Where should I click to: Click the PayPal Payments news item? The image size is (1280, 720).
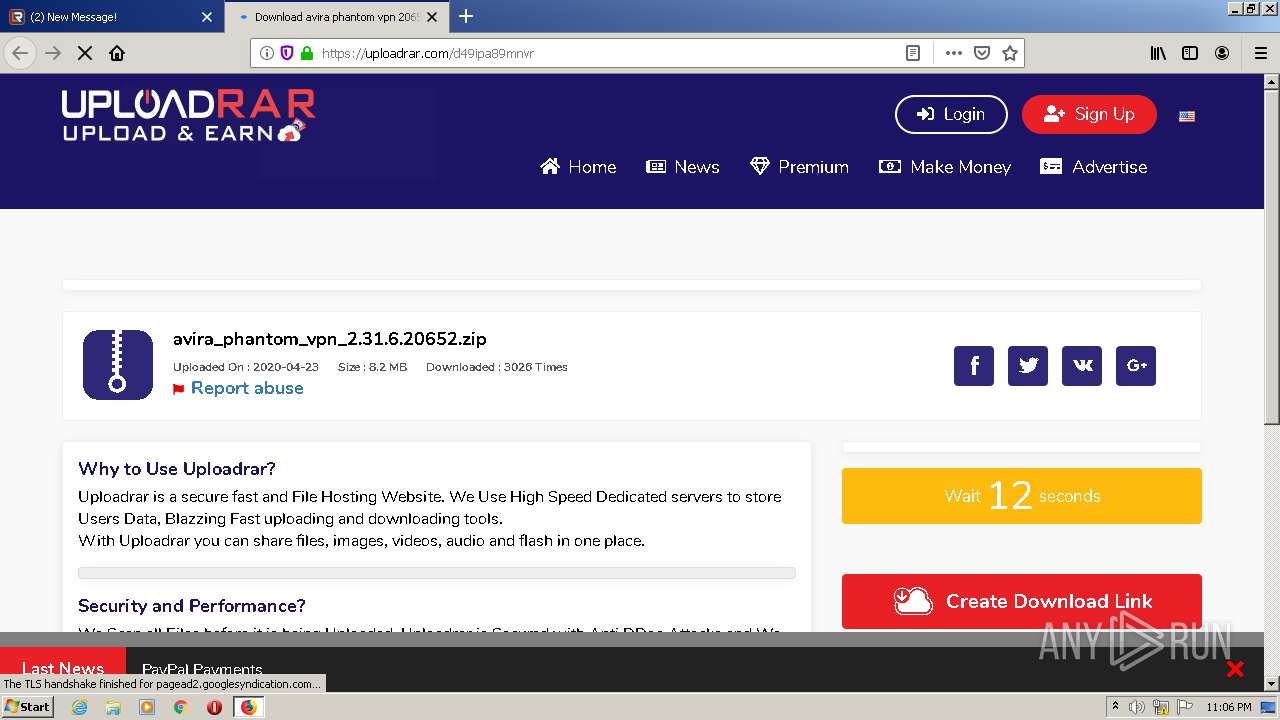pyautogui.click(x=202, y=669)
